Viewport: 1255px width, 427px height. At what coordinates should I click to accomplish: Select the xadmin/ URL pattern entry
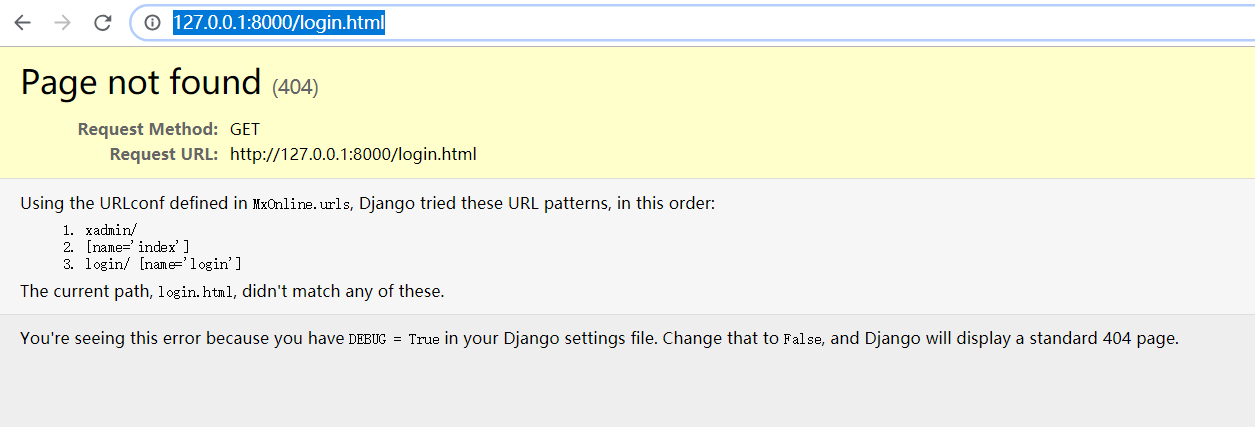click(111, 229)
